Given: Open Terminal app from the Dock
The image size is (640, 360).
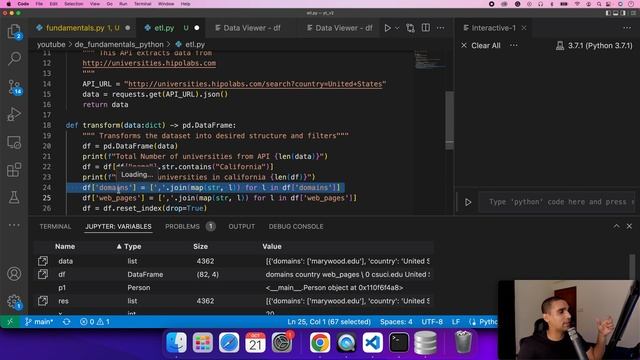Looking at the screenshot, I should (x=399, y=342).
